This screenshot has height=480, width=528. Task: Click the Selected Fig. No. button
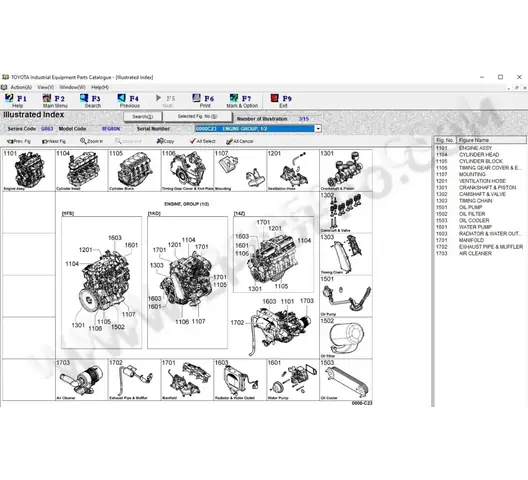(198, 117)
